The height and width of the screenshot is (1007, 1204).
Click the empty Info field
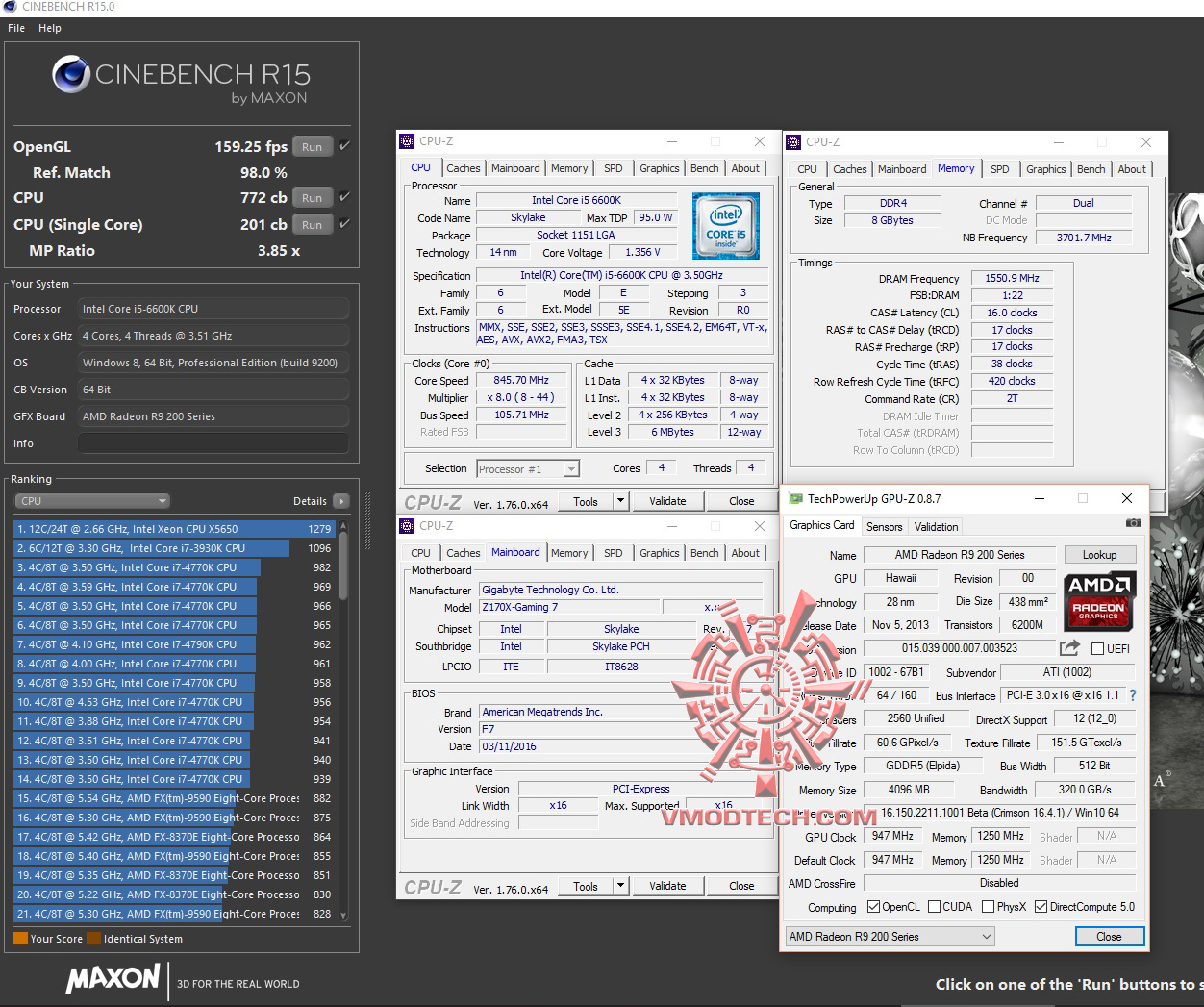point(213,443)
